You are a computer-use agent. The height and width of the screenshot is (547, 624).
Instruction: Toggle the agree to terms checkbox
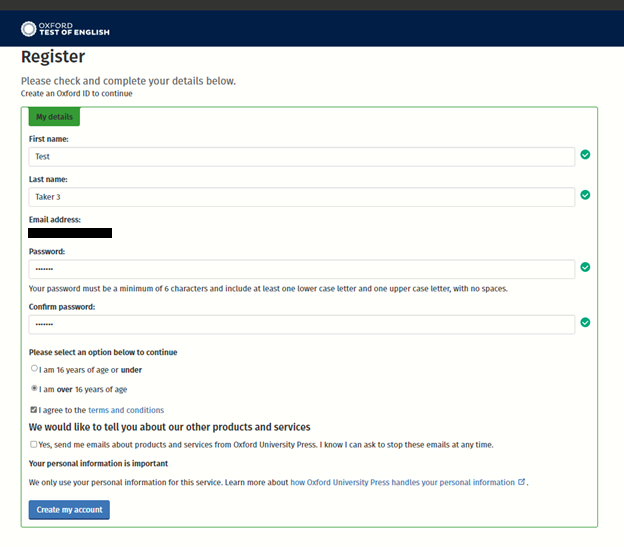(x=34, y=410)
